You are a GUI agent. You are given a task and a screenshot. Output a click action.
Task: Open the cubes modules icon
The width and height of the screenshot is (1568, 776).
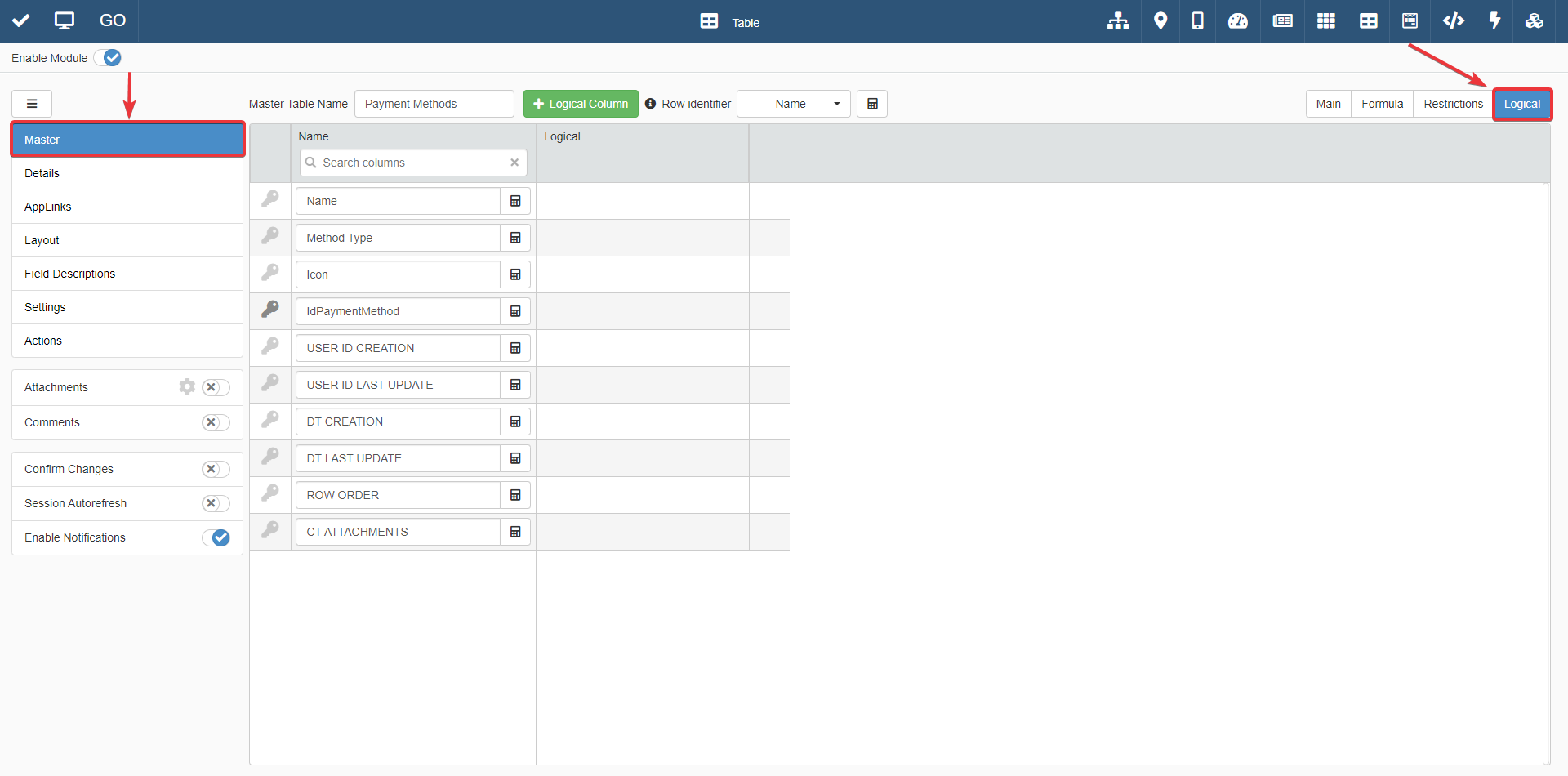click(x=1534, y=21)
